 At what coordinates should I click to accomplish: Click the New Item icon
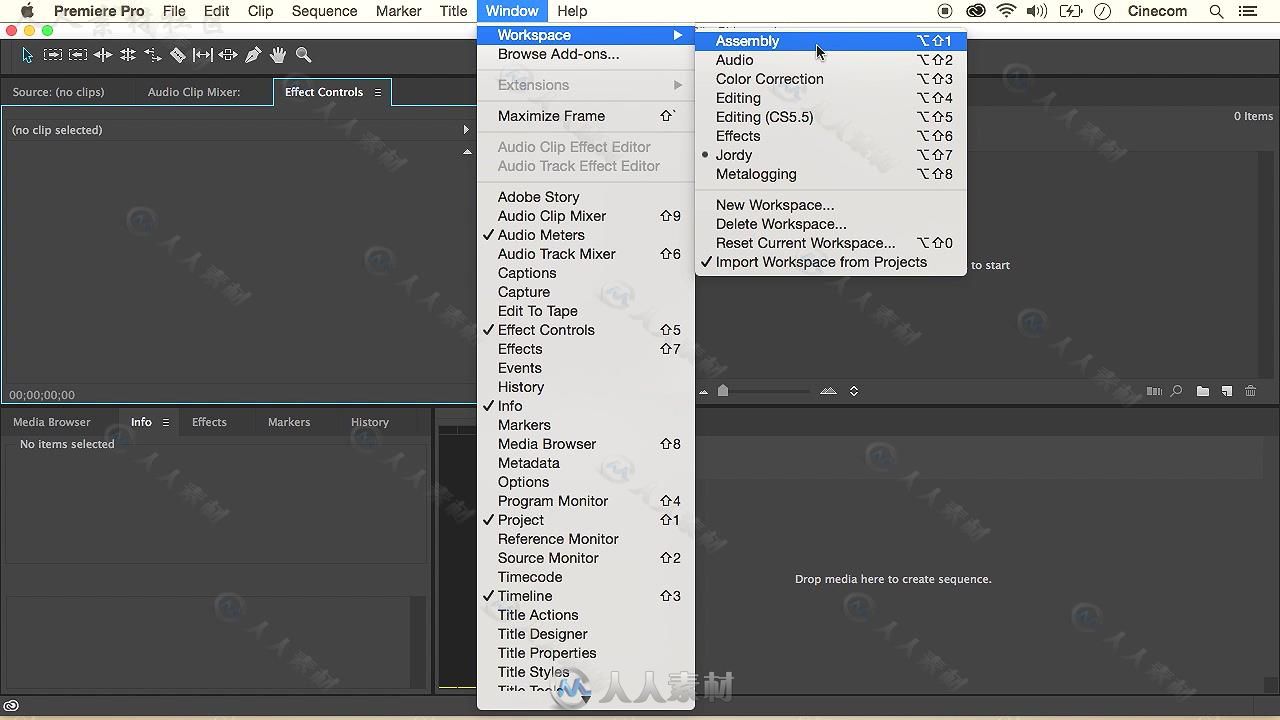(1227, 391)
